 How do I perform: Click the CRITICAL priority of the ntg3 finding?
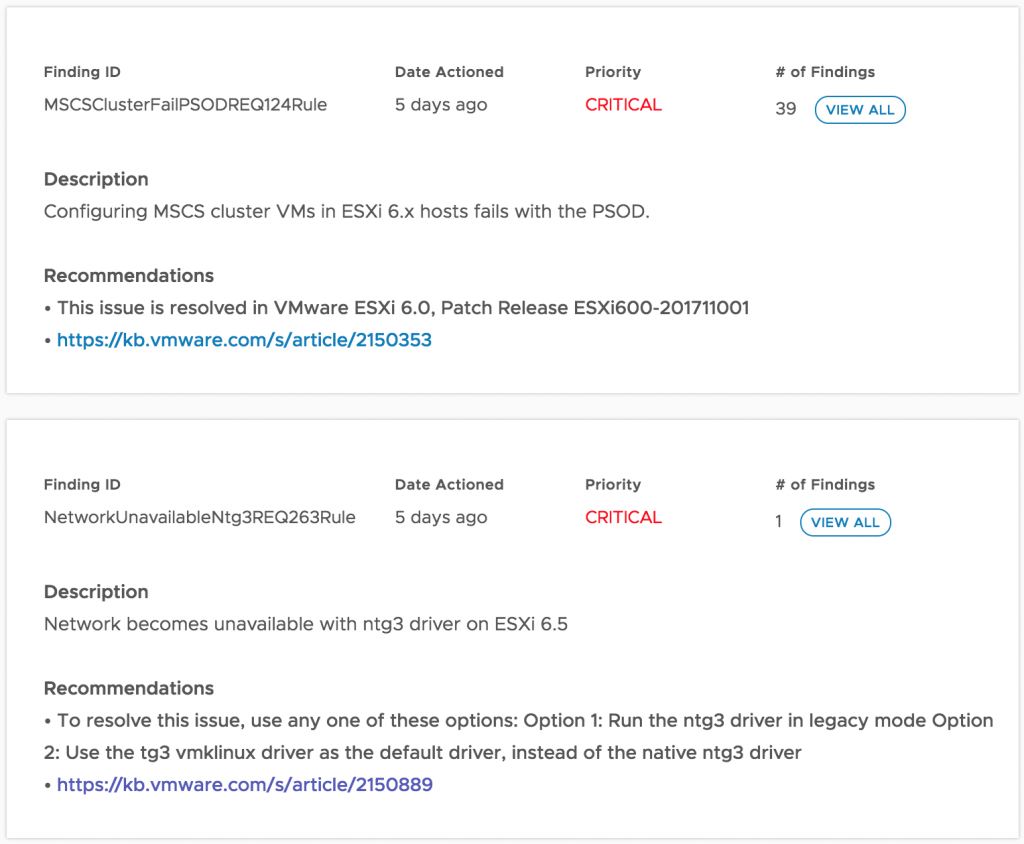click(x=623, y=518)
